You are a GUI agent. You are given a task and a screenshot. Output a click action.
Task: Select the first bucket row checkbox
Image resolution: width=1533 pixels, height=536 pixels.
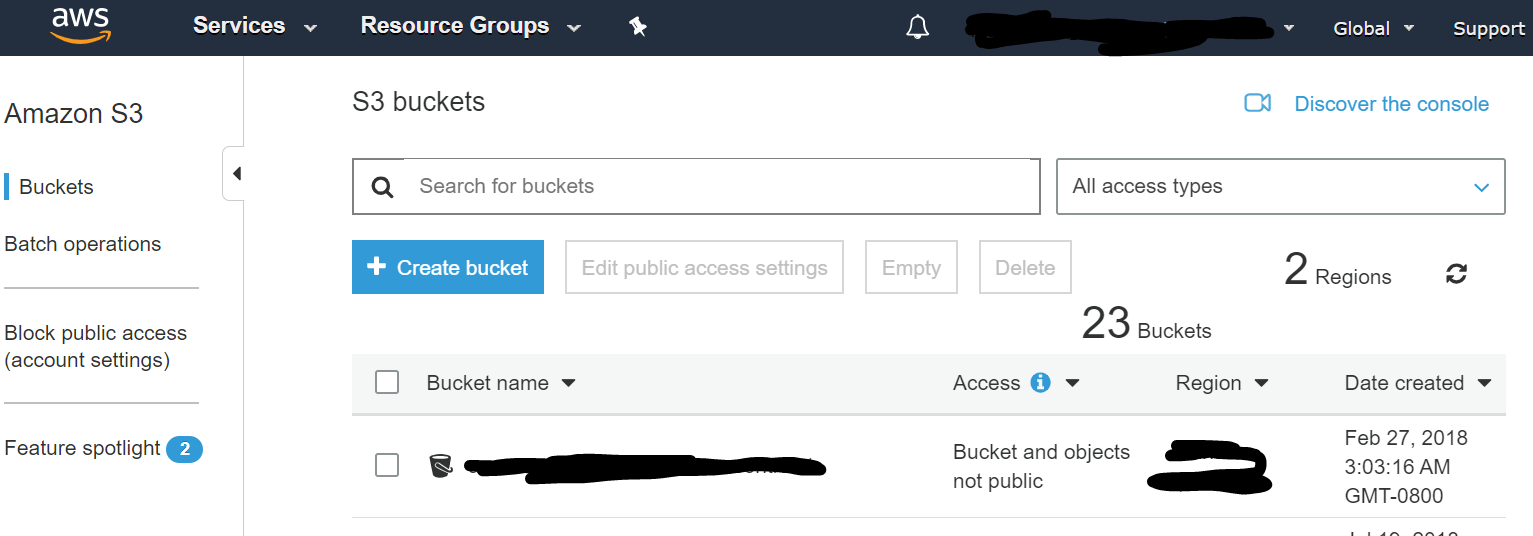(x=387, y=465)
